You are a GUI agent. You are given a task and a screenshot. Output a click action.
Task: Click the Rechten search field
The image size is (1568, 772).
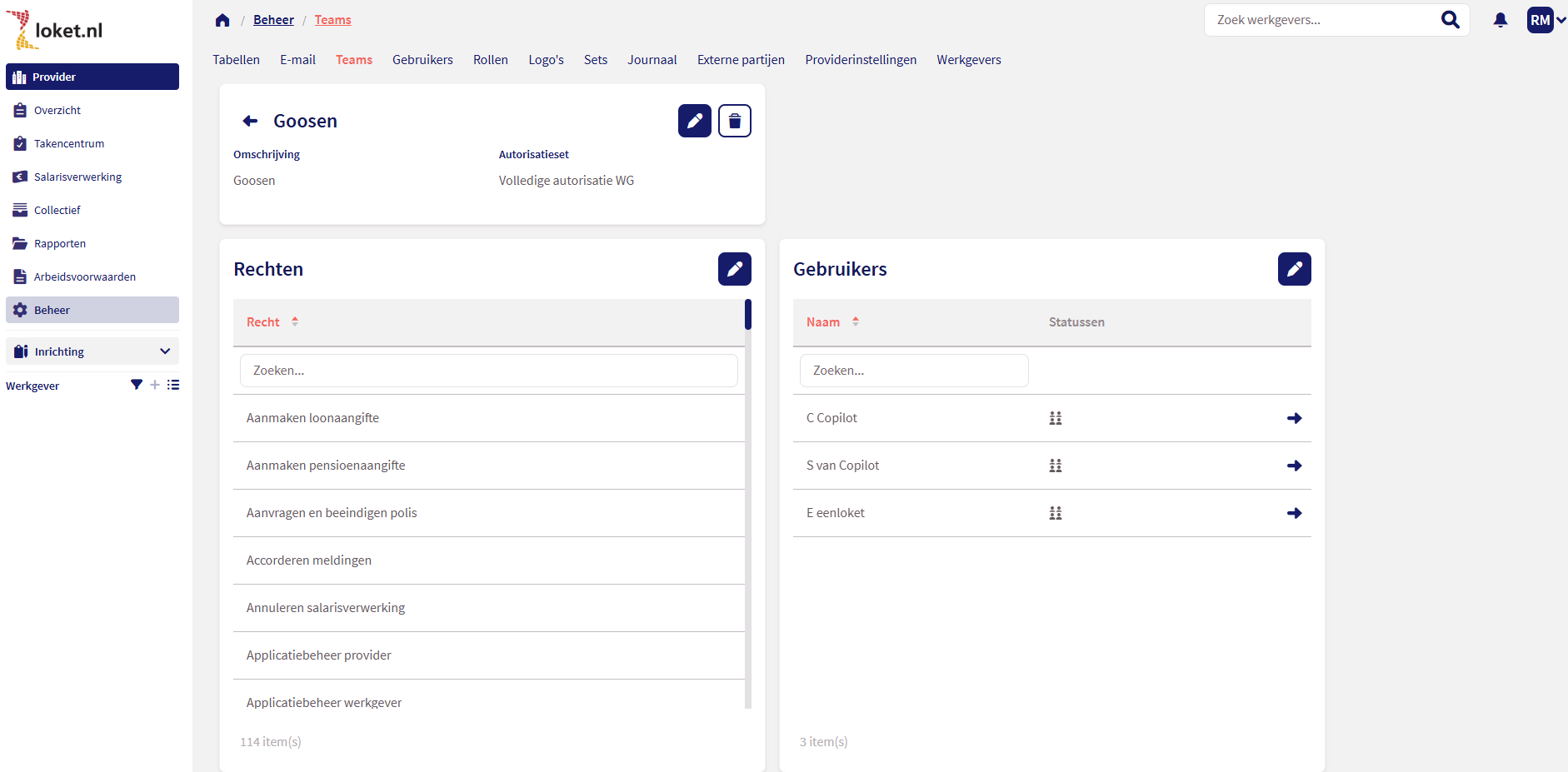(x=488, y=371)
